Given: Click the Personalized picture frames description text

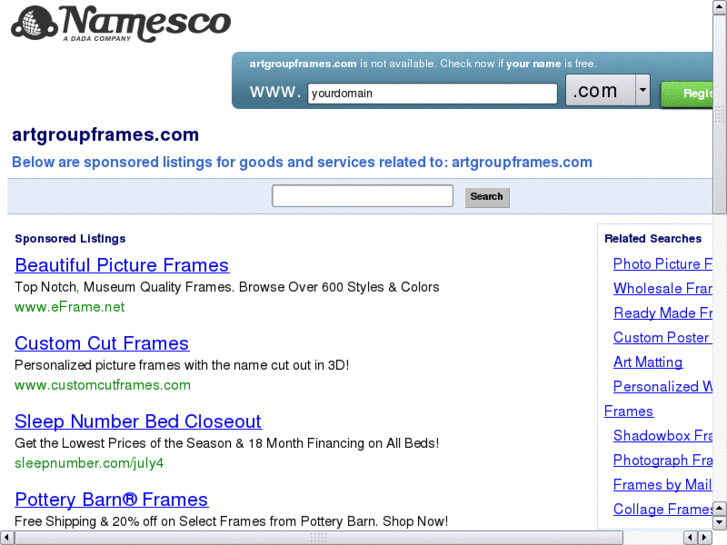Looking at the screenshot, I should click(182, 365).
